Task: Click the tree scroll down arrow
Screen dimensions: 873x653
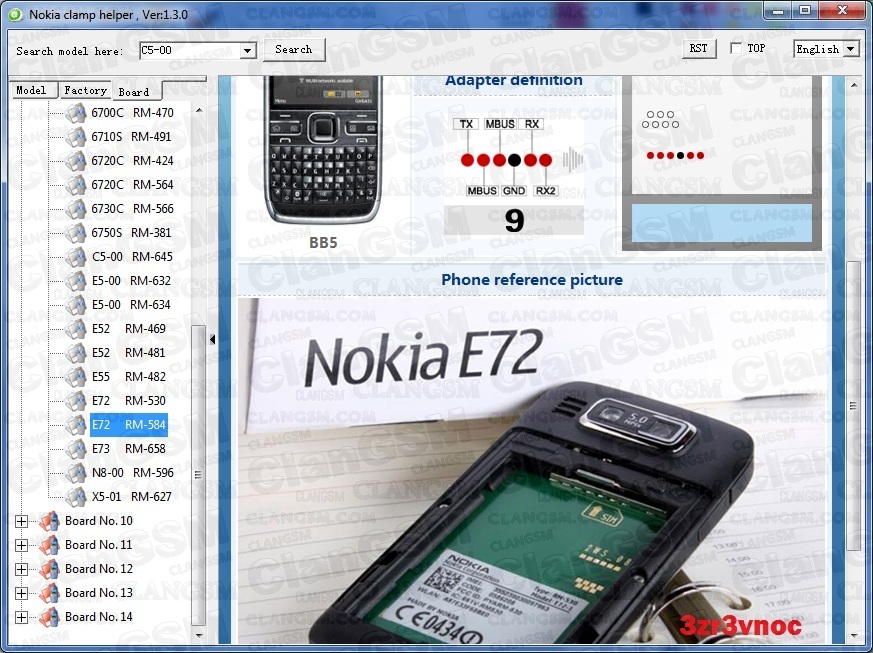Action: [x=199, y=635]
